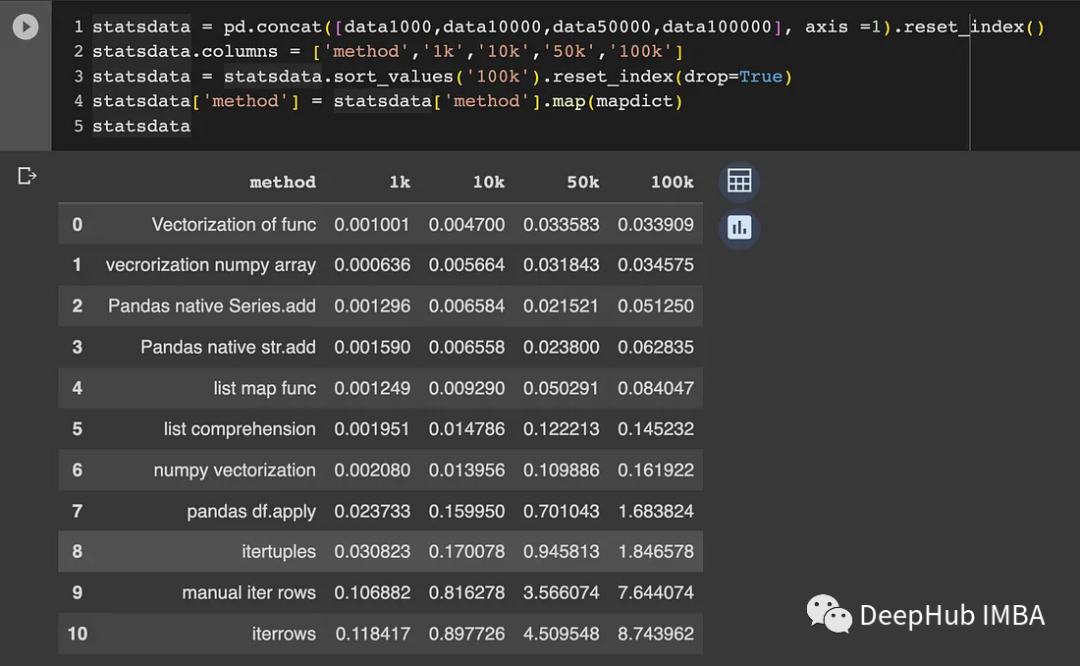Select 'Vectorization of func' row label

click(x=233, y=225)
